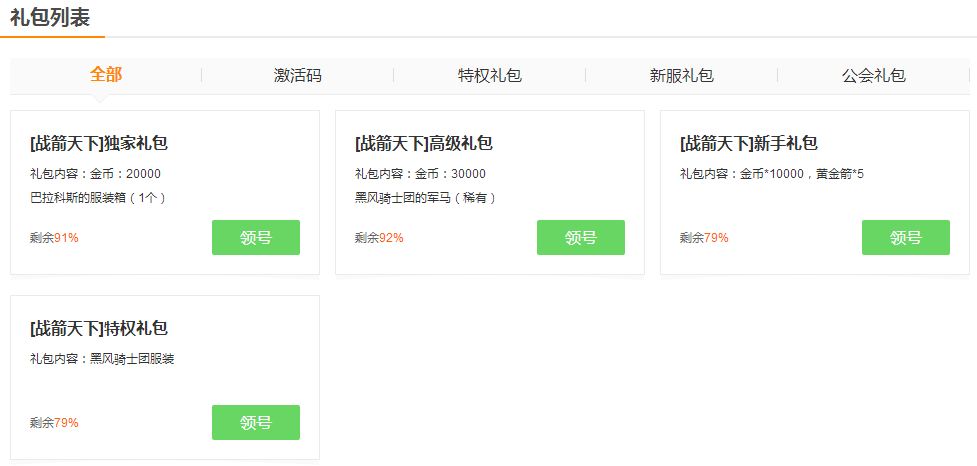Open the [战箭天下]特权礼包 card title
977x466 pixels.
point(99,328)
